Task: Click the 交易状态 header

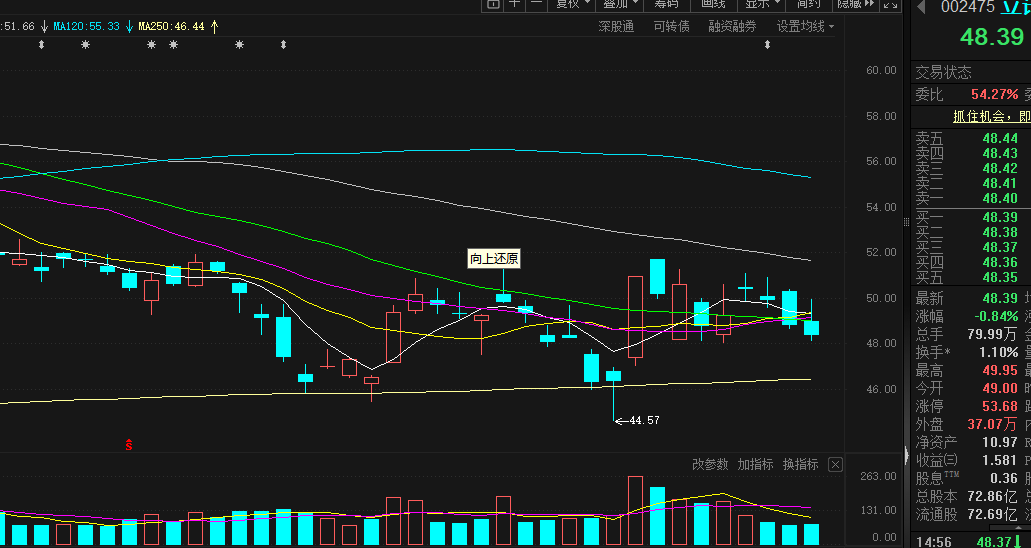Action: coord(944,72)
